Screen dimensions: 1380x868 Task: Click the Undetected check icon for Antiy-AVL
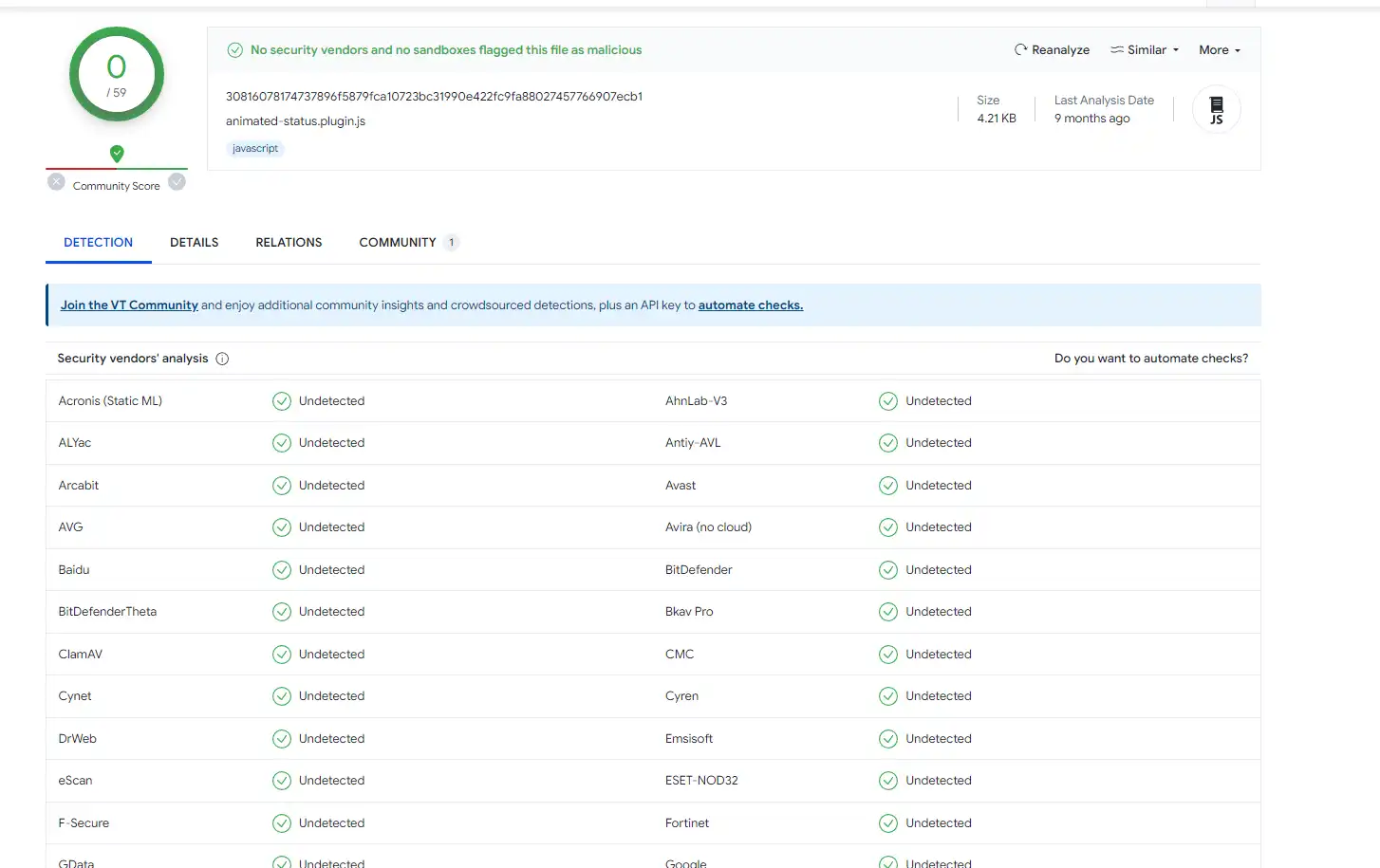coord(888,443)
